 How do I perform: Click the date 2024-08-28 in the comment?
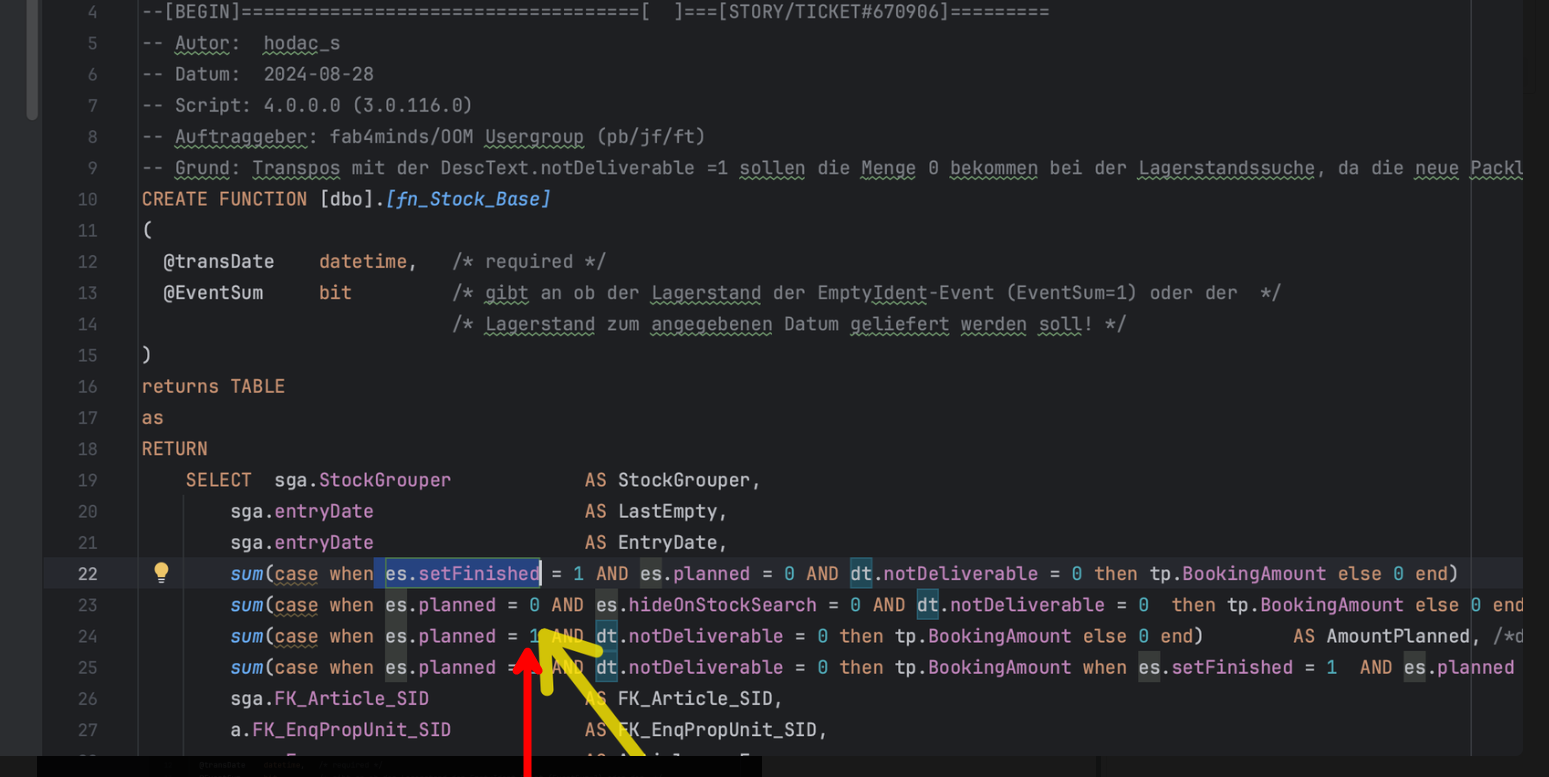click(x=318, y=74)
